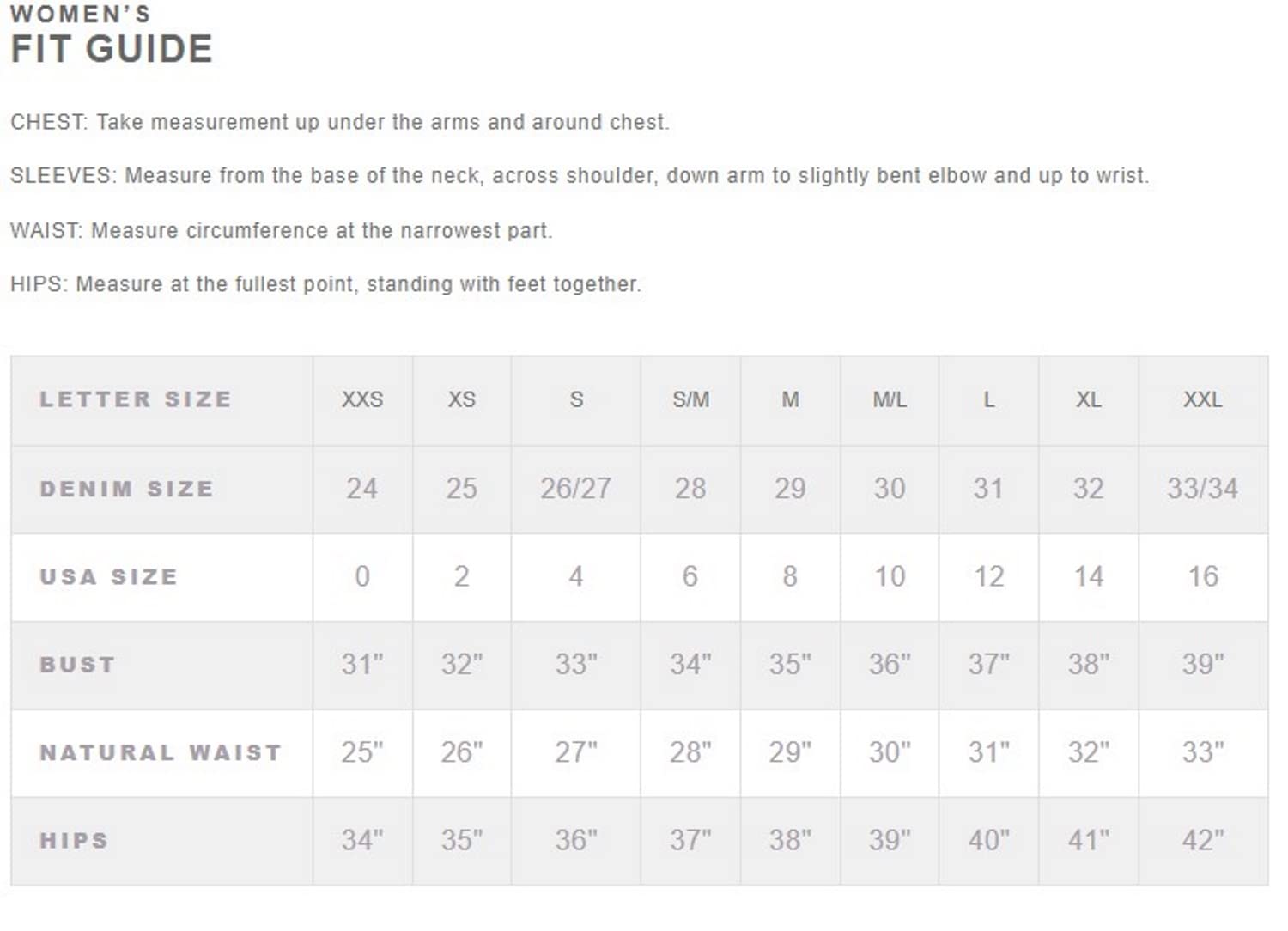Select the DENIM SIZE row label
Image resolution: width=1288 pixels, height=931 pixels.
click(x=126, y=489)
